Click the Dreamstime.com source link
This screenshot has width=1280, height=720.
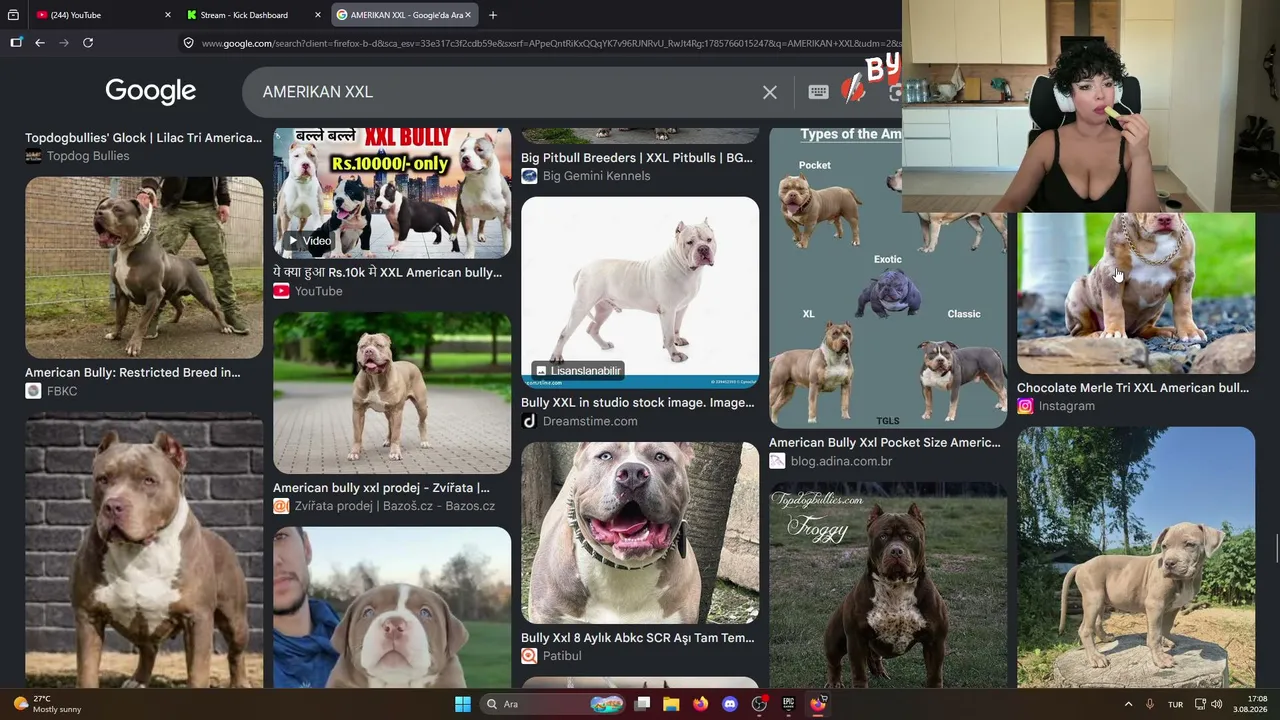pyautogui.click(x=579, y=421)
